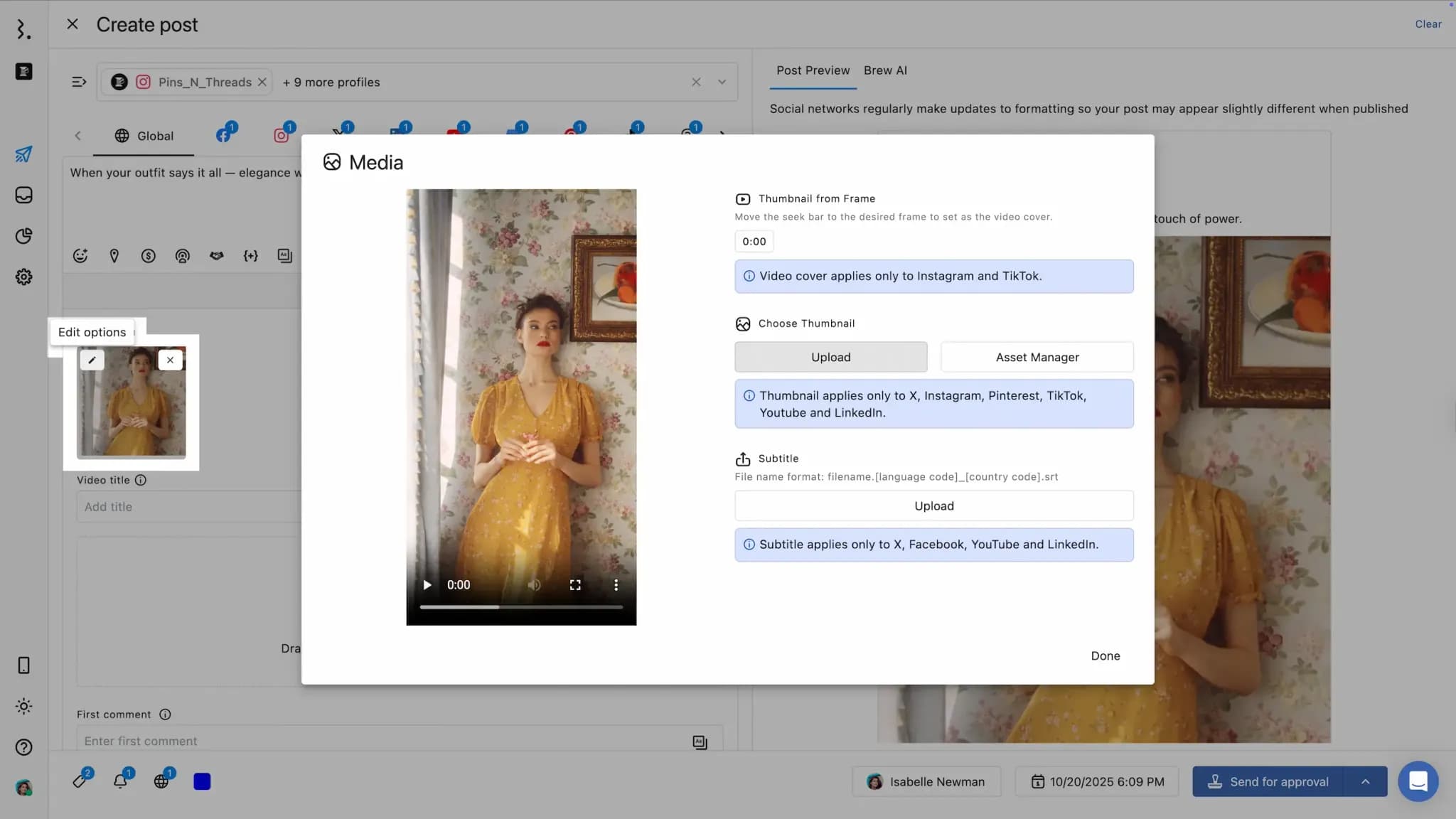This screenshot has height=819, width=1456.
Task: Expand the profiles selector dropdown chevron
Action: point(722,82)
